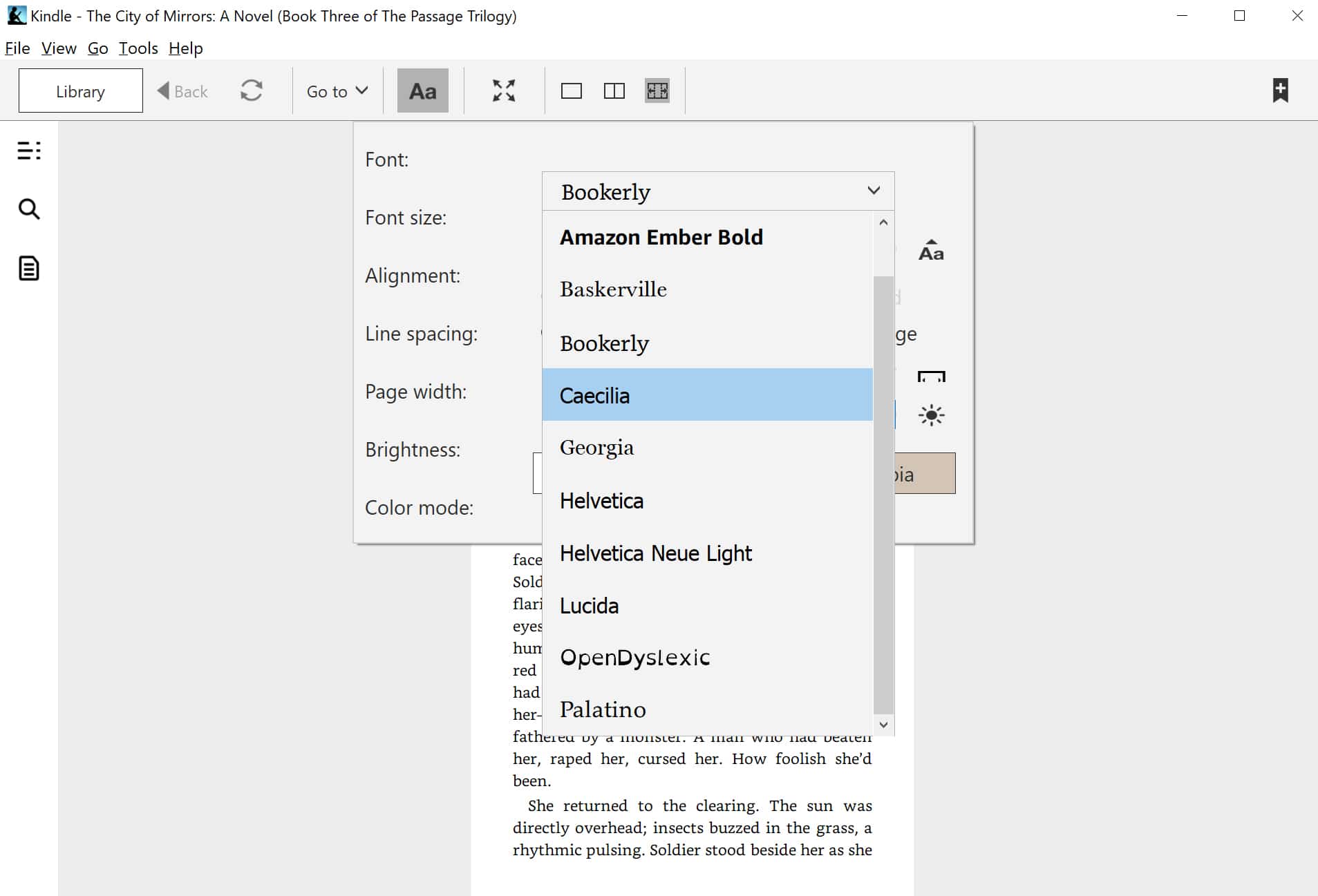Switch to two column view
This screenshot has height=896, width=1318.
pyautogui.click(x=614, y=91)
